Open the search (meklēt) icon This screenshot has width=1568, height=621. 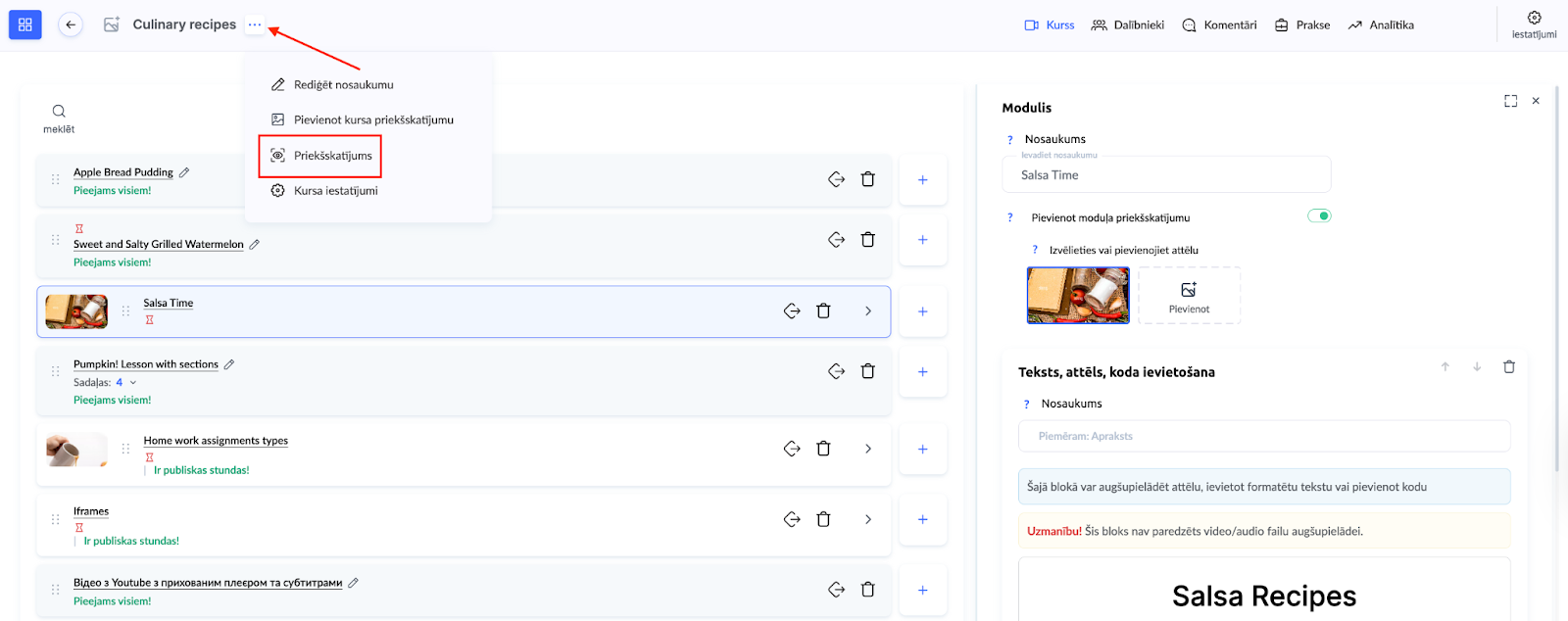(59, 112)
